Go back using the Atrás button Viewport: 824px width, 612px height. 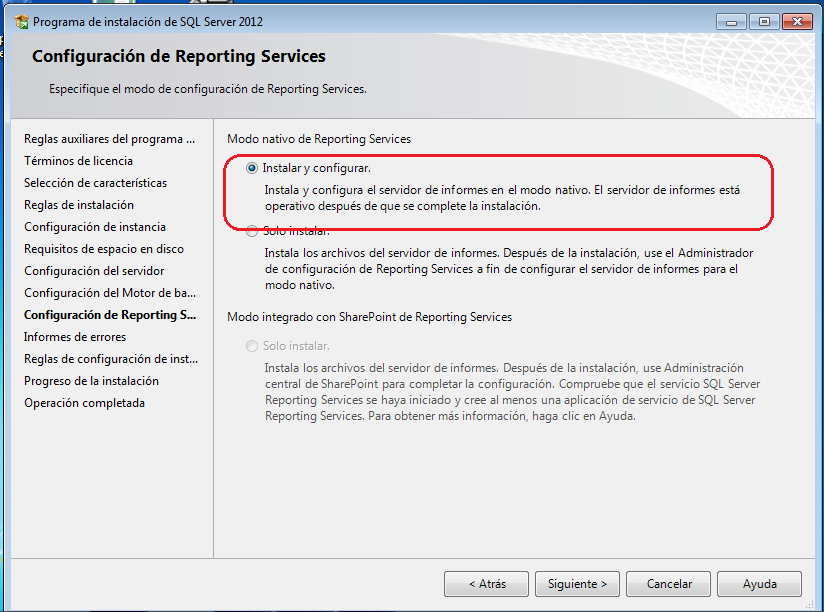(486, 584)
